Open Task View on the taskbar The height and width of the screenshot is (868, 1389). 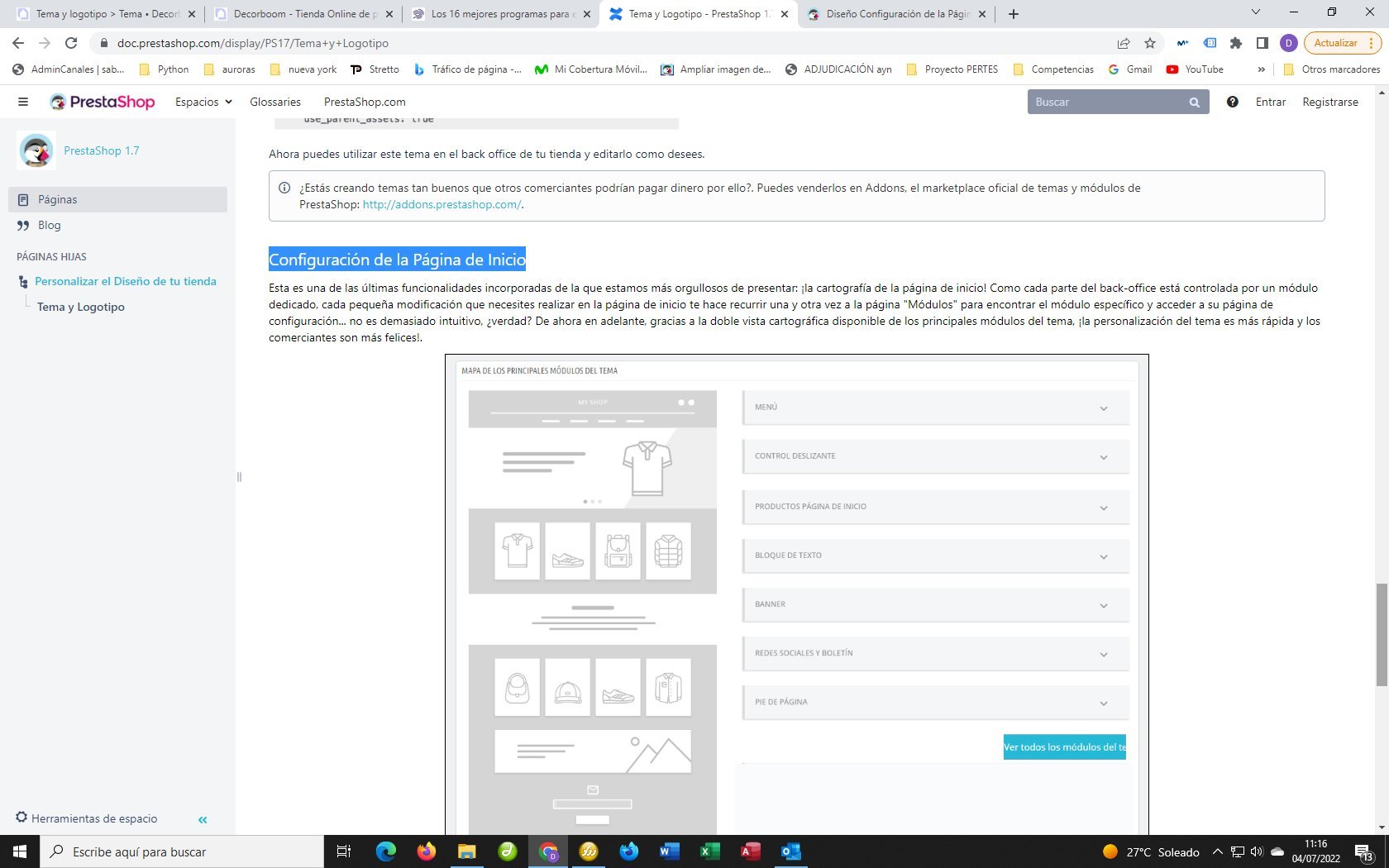(x=344, y=851)
